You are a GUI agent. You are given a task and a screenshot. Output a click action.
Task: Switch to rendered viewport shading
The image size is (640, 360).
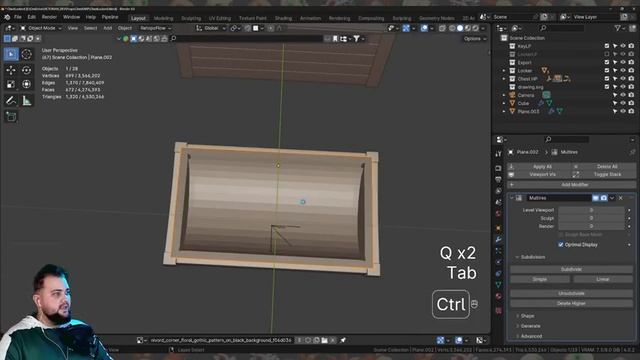pos(476,28)
